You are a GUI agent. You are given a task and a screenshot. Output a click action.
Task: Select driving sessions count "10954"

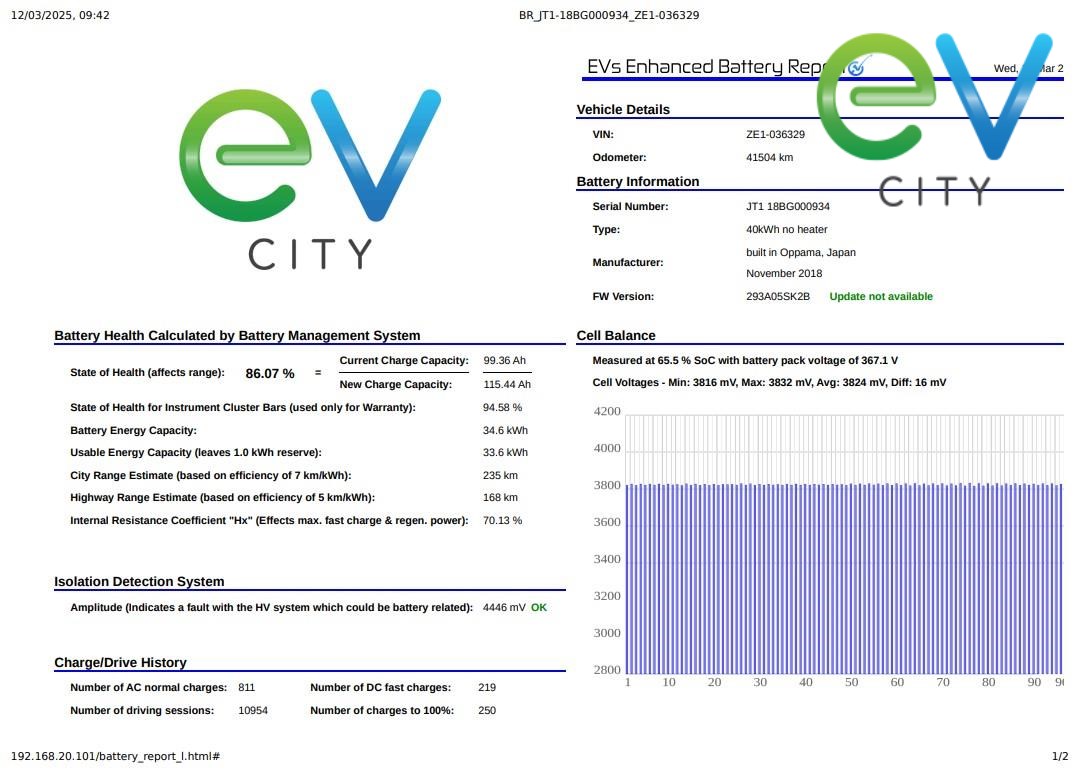tap(253, 710)
